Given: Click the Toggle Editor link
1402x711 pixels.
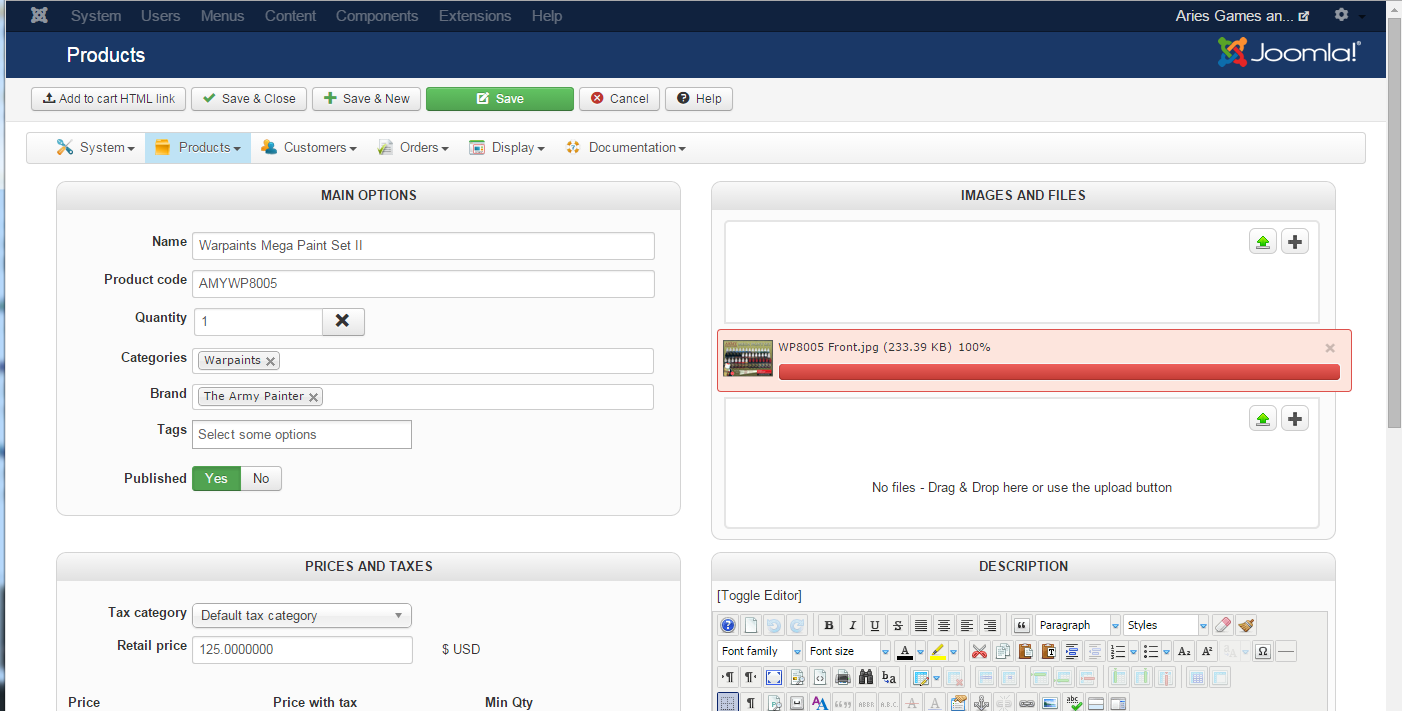Looking at the screenshot, I should 759,596.
